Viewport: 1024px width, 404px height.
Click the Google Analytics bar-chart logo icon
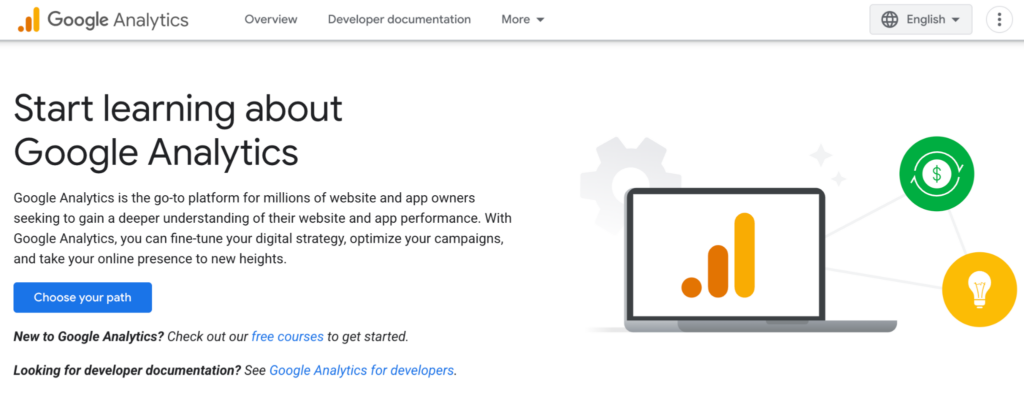pyautogui.click(x=29, y=20)
